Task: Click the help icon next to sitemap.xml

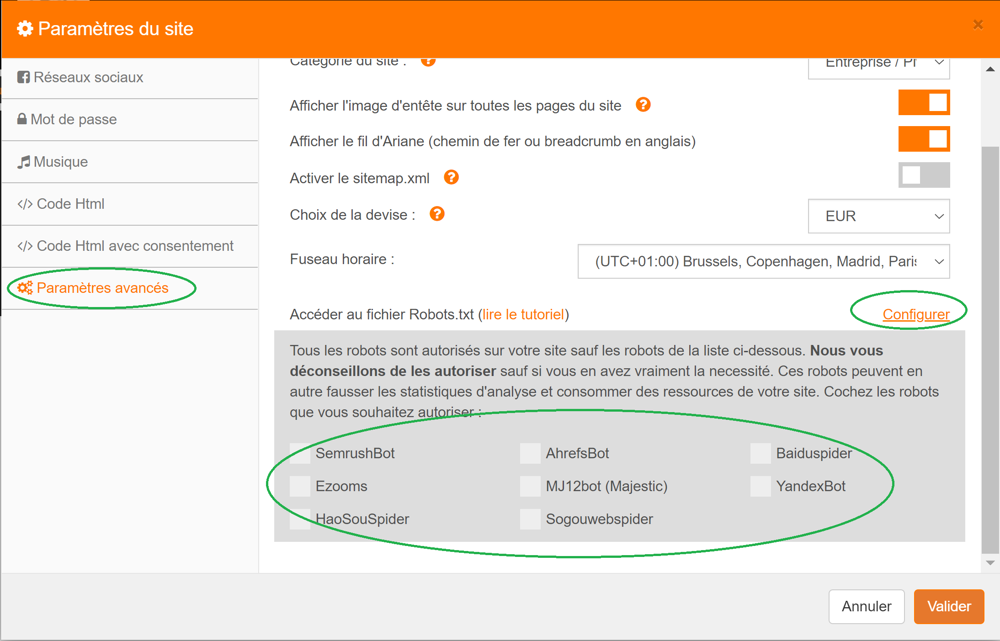Action: click(x=451, y=177)
